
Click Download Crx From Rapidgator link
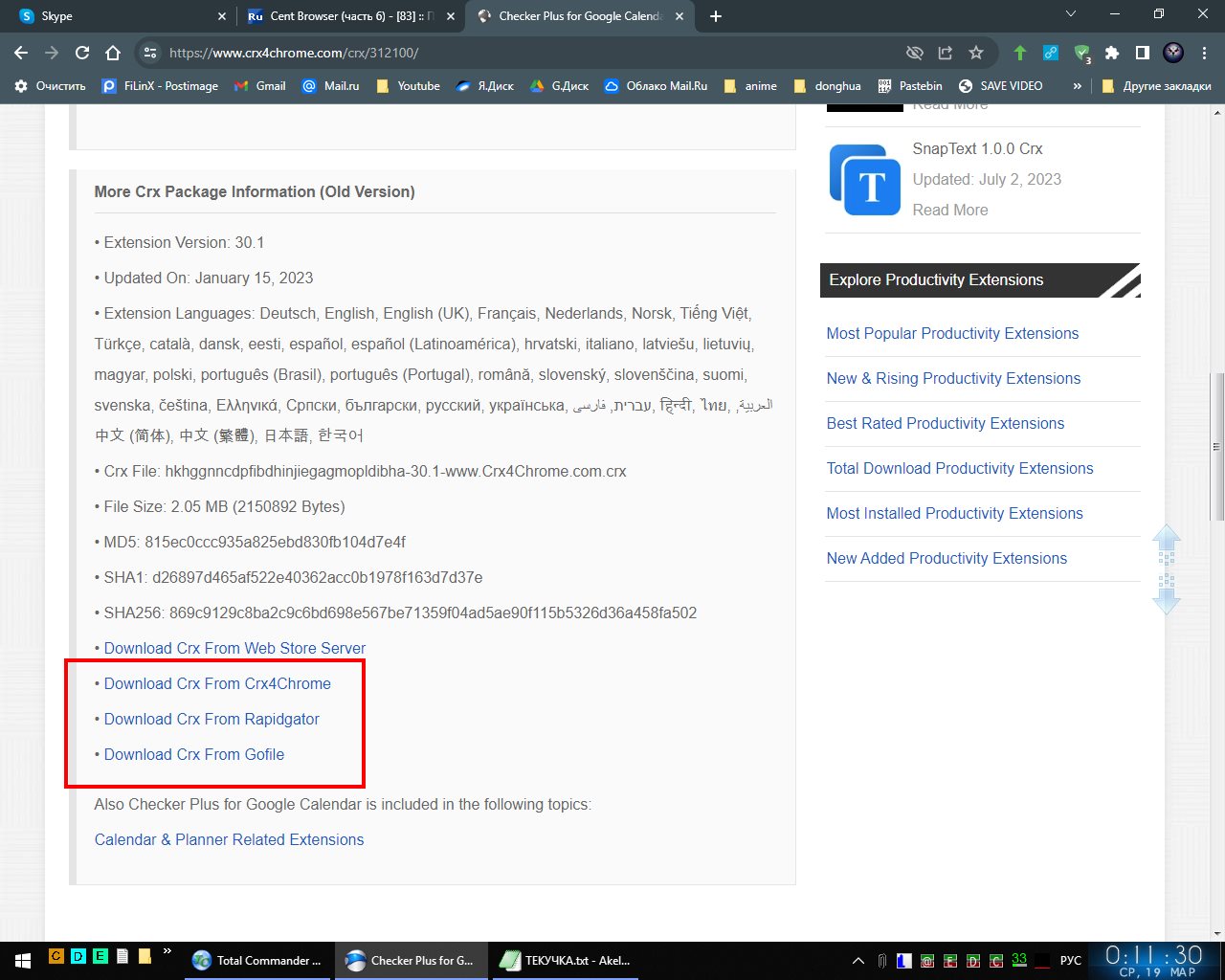click(x=212, y=719)
